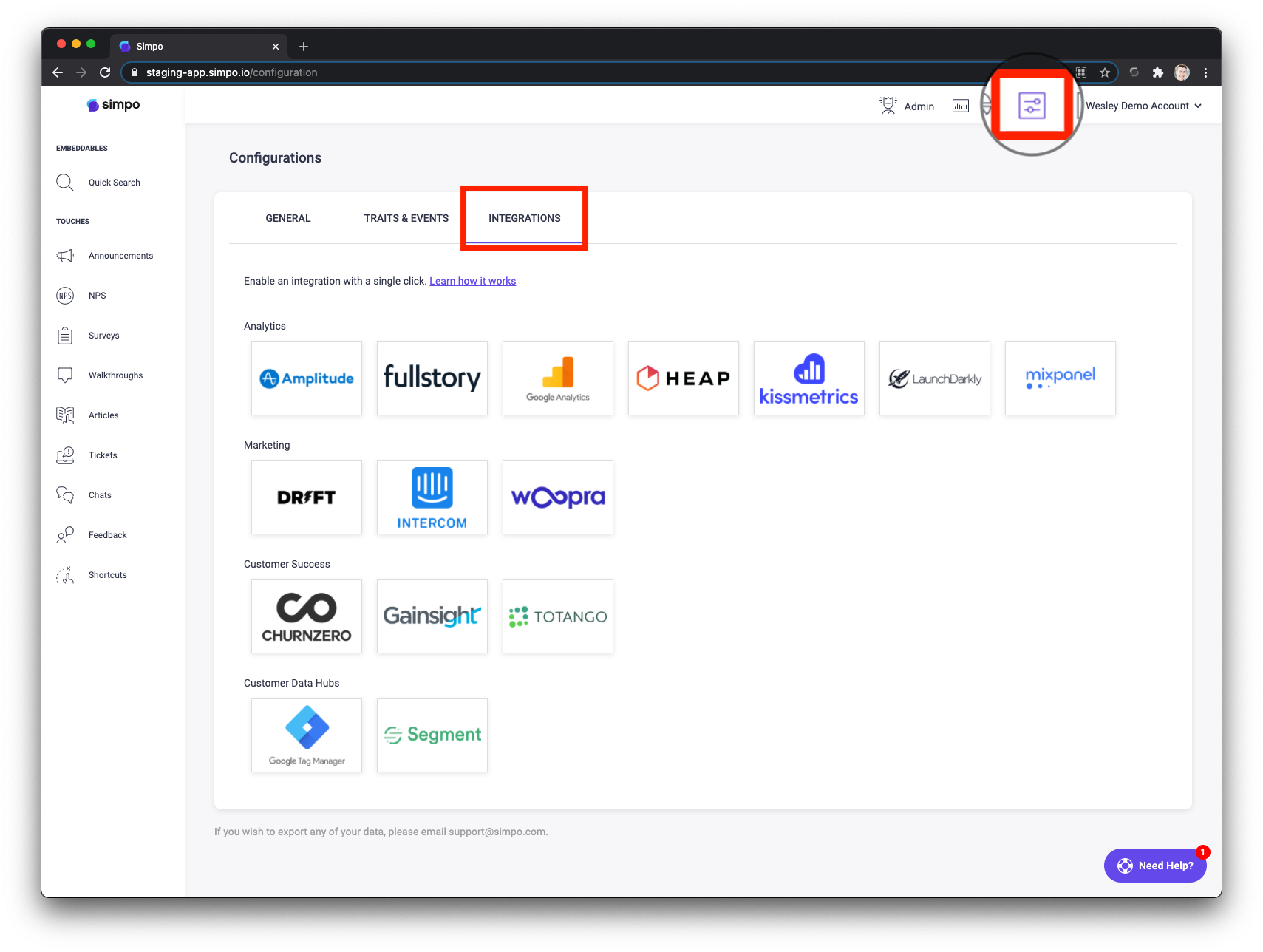
Task: Open Announcements megaphone item
Action: pyautogui.click(x=105, y=256)
